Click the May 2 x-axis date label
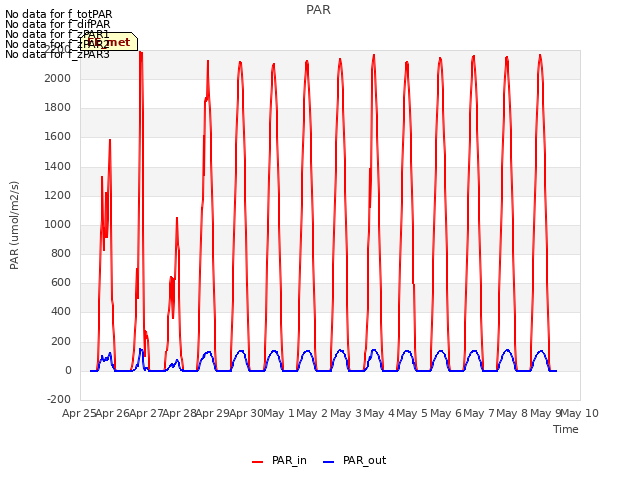Image resolution: width=640 pixels, height=480 pixels. point(312,413)
